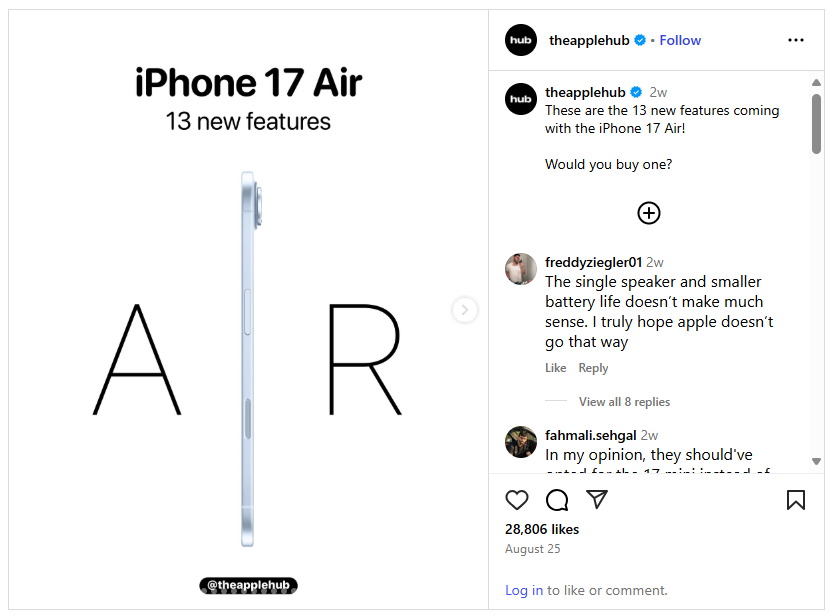Open freddyziegler01 profile picture
The height and width of the screenshot is (616, 838).
click(521, 269)
